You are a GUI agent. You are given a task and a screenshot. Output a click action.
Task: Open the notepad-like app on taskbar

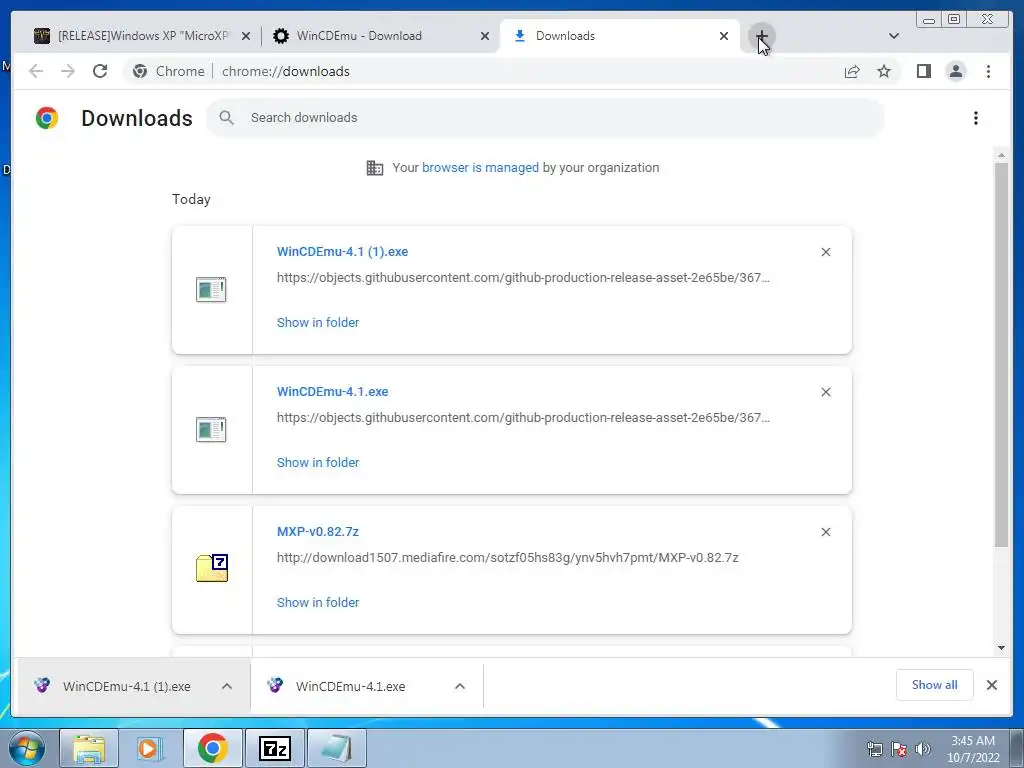click(x=336, y=748)
